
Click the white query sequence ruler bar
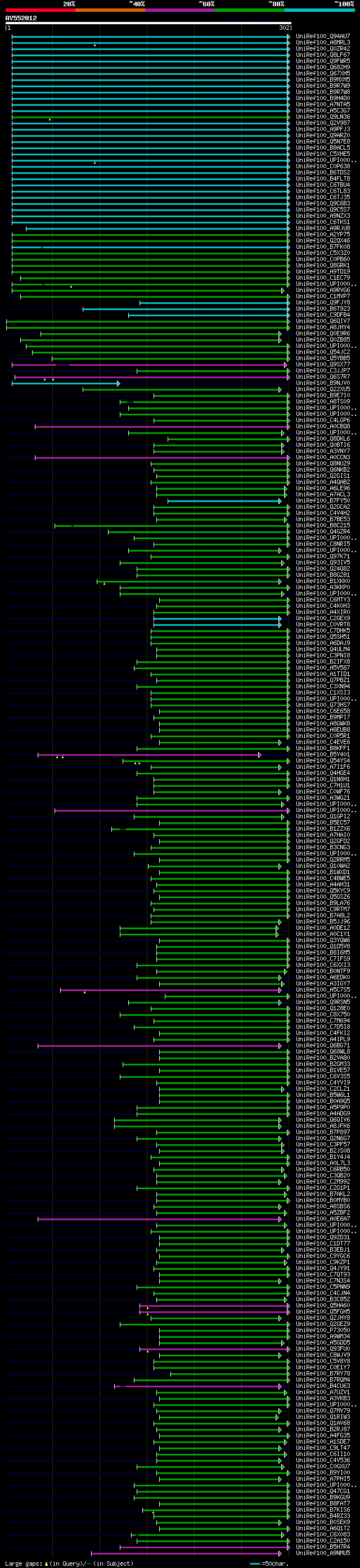[x=148, y=23]
